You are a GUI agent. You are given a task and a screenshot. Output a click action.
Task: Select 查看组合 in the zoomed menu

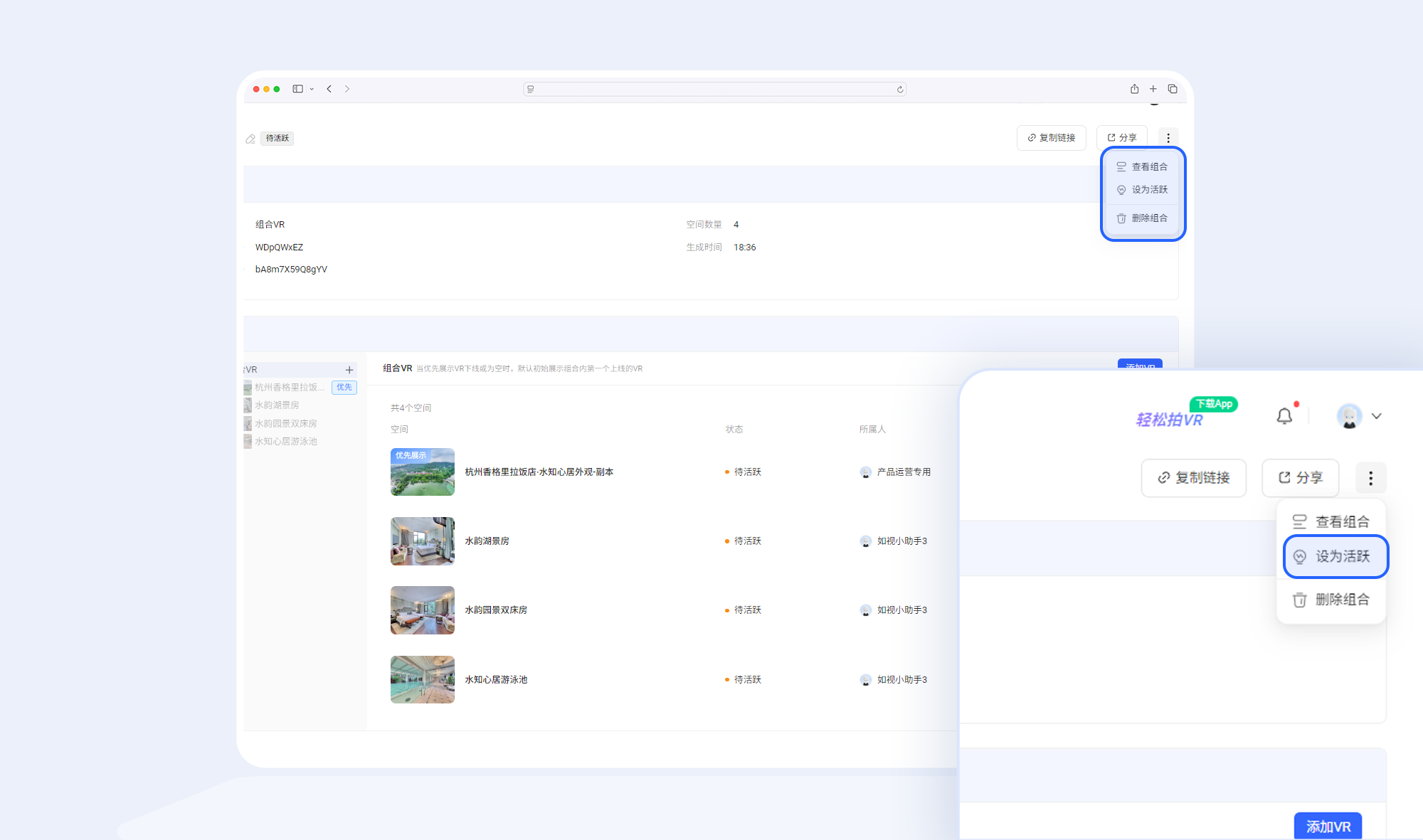1331,521
